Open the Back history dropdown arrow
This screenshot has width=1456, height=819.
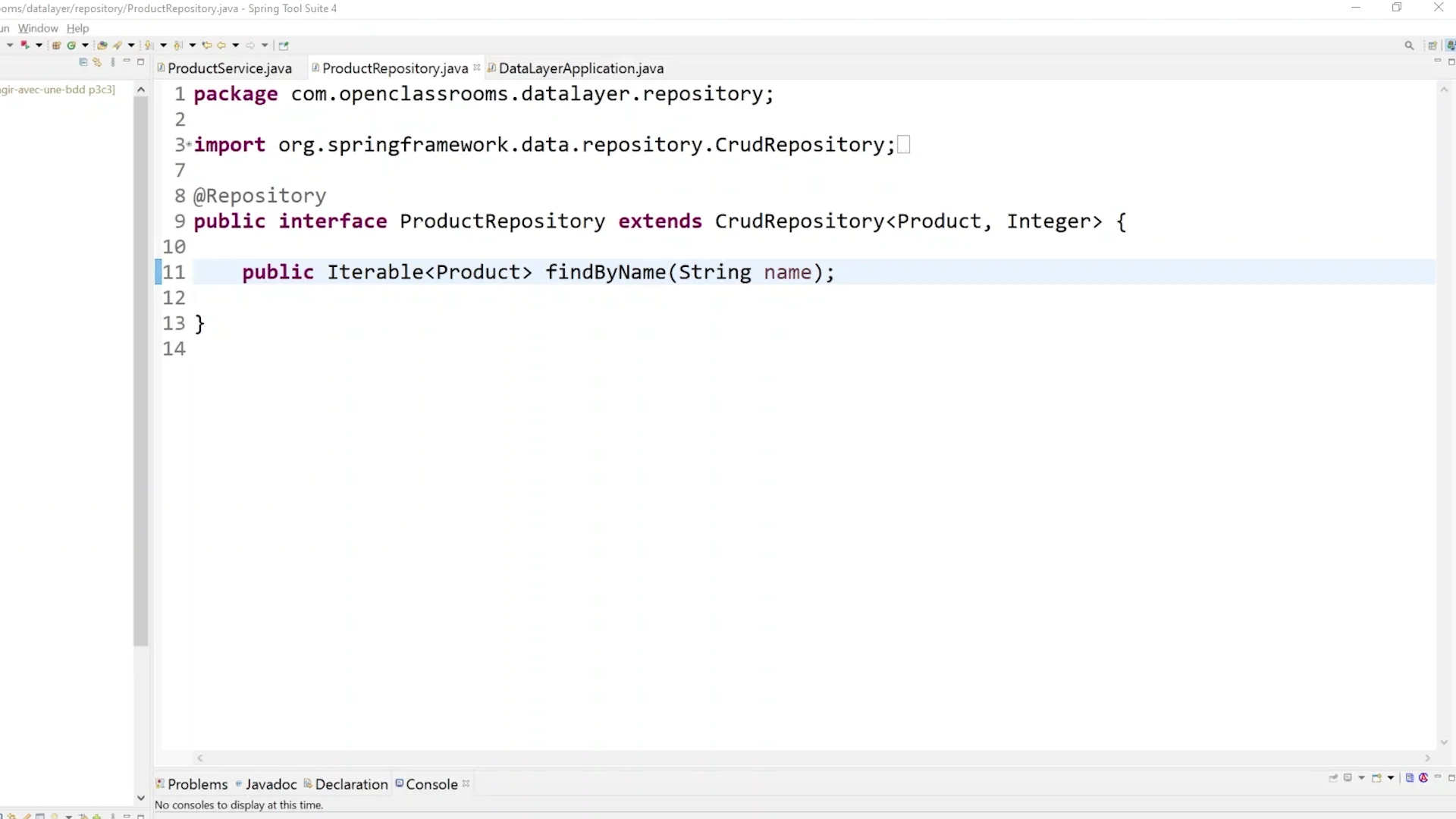(x=236, y=45)
